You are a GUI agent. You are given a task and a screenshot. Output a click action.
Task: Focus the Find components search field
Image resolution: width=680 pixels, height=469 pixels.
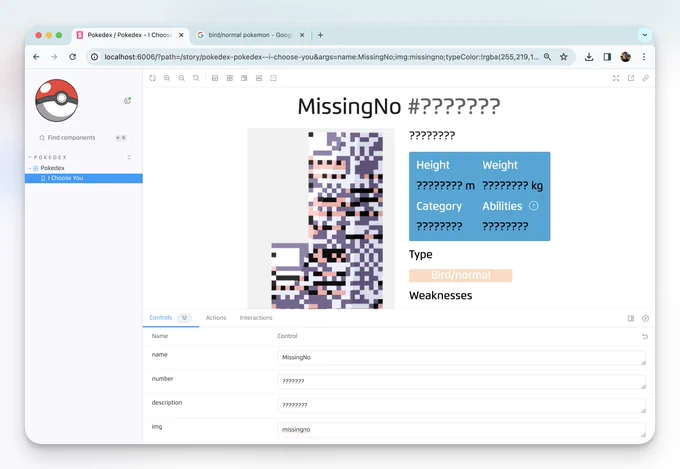tap(83, 138)
